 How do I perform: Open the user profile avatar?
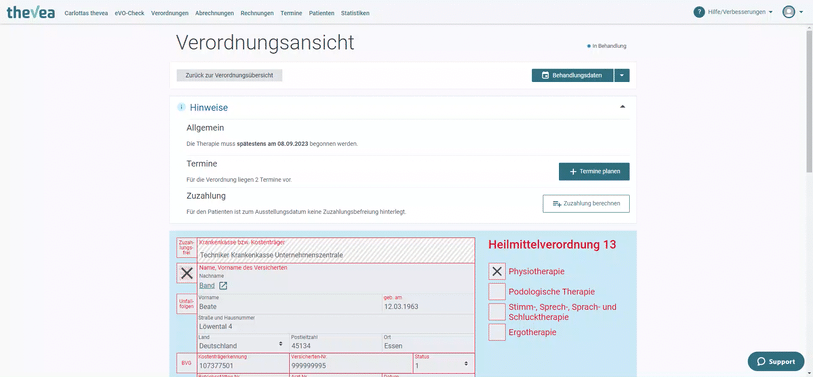tap(789, 12)
